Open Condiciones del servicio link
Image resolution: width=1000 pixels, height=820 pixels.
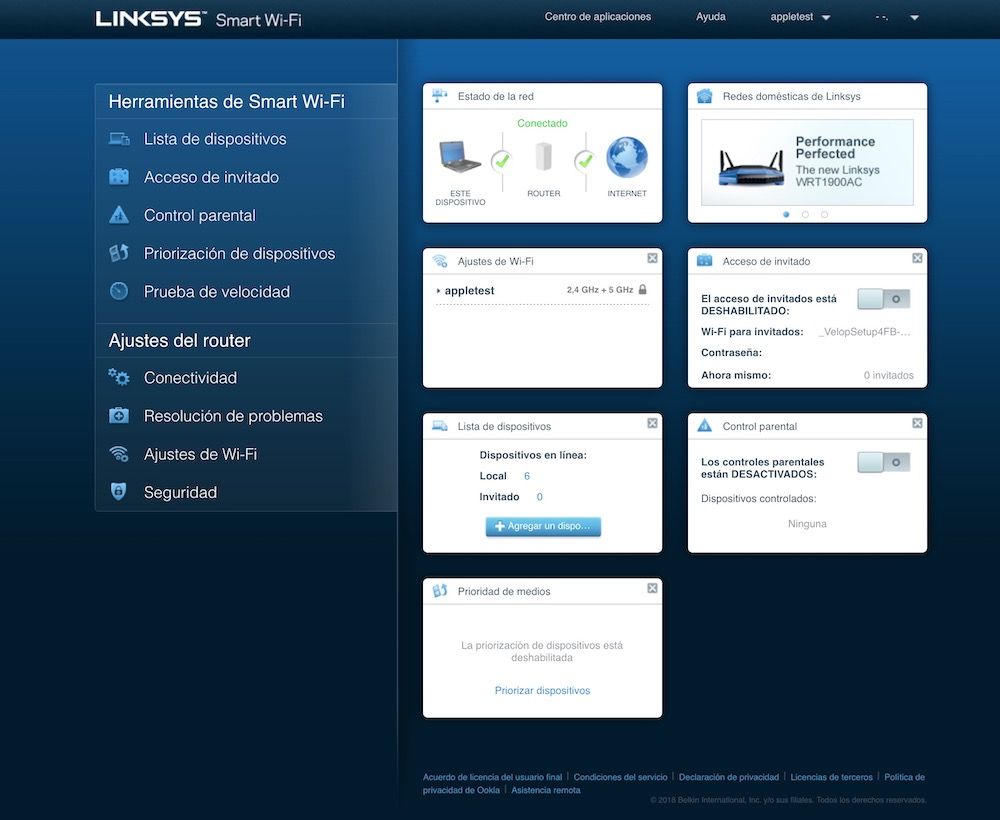pos(621,777)
